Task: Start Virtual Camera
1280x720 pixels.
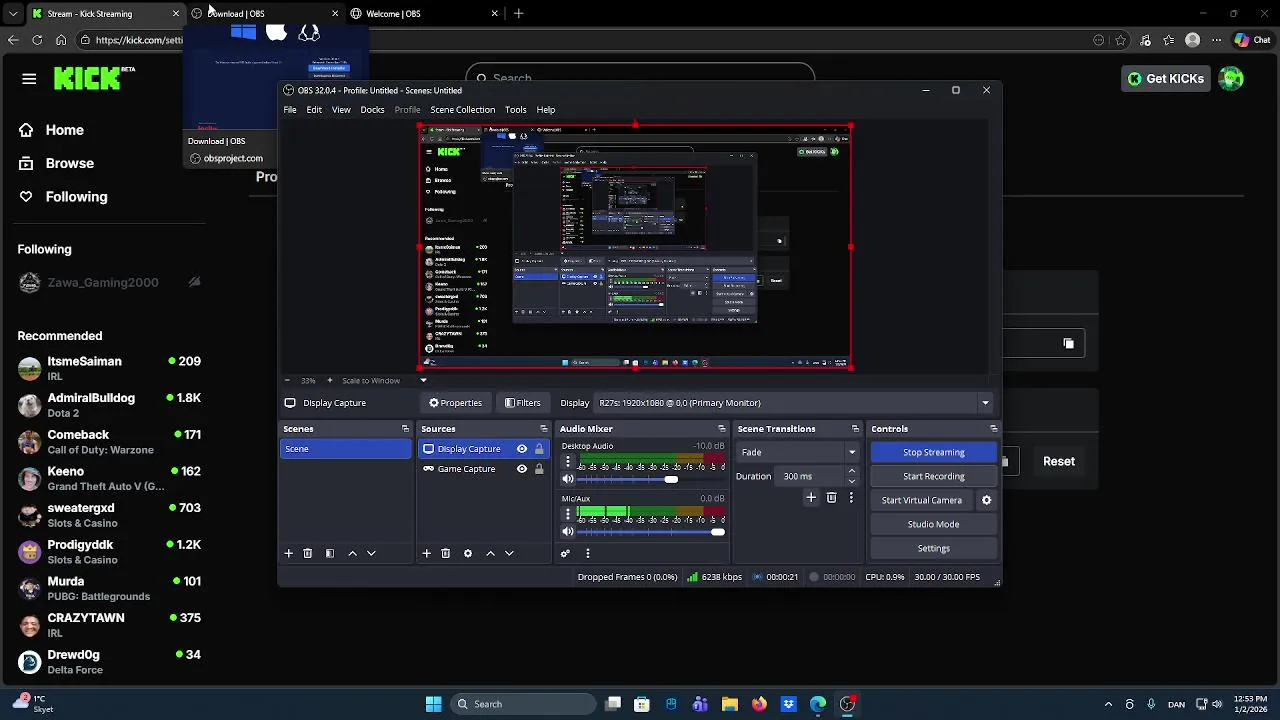Action: point(922,500)
